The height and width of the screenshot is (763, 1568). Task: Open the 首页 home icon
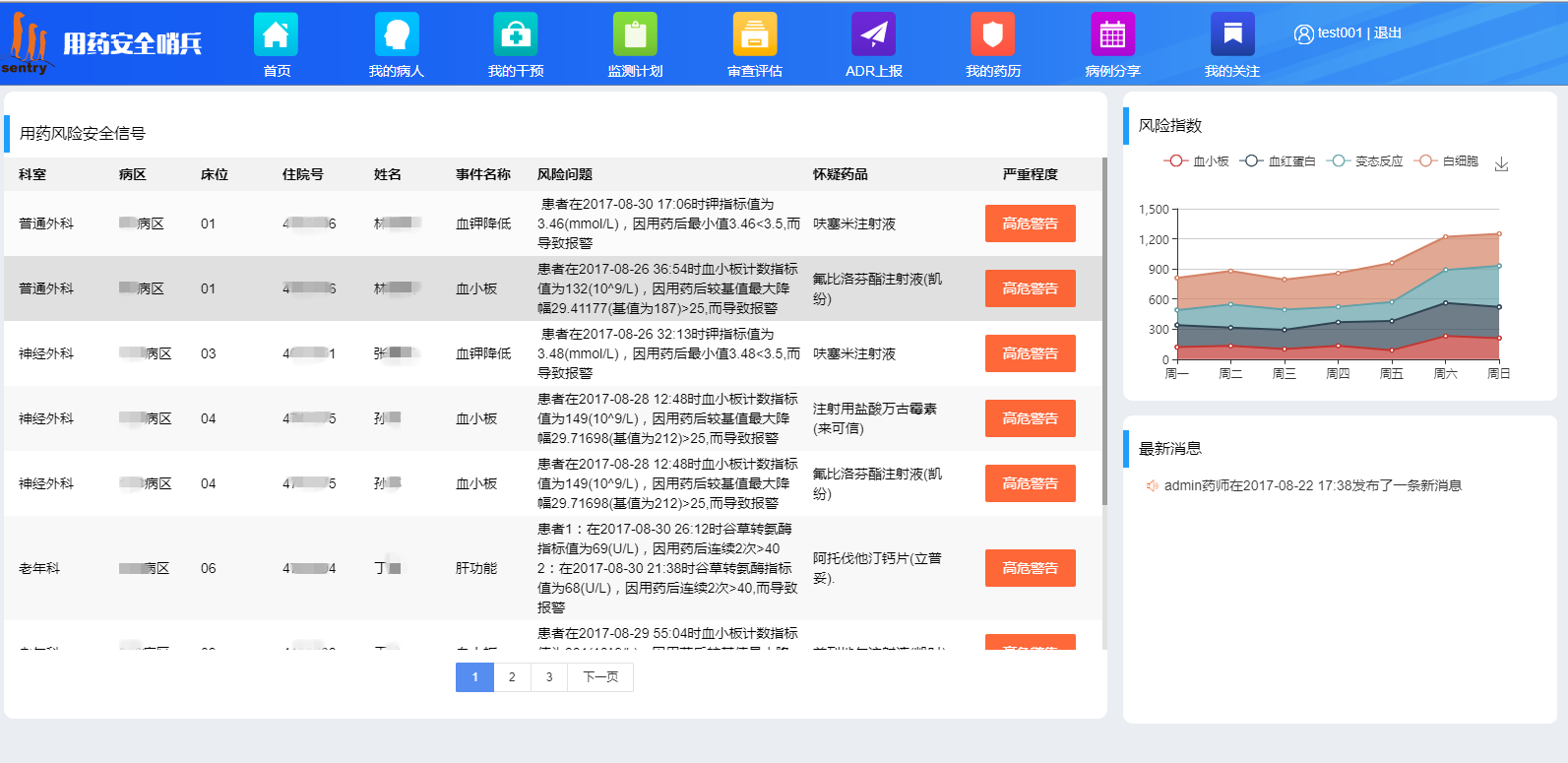[x=277, y=34]
